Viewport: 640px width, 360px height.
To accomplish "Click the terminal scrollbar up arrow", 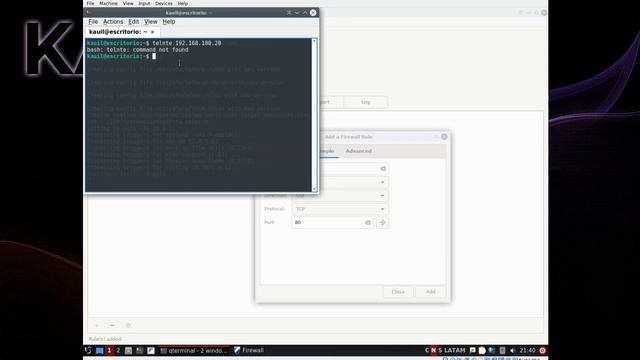I will (314, 41).
